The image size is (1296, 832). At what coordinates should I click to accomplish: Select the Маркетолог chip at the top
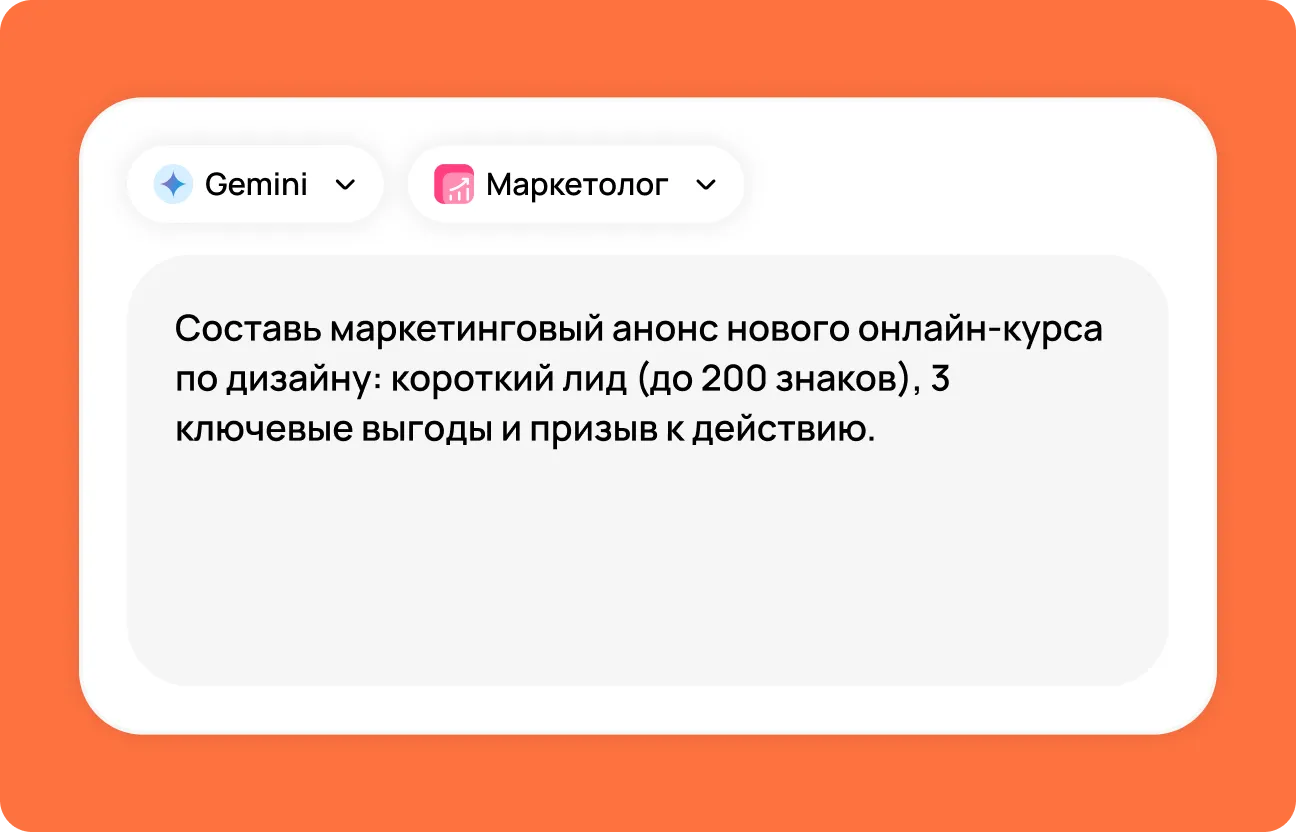pos(575,184)
